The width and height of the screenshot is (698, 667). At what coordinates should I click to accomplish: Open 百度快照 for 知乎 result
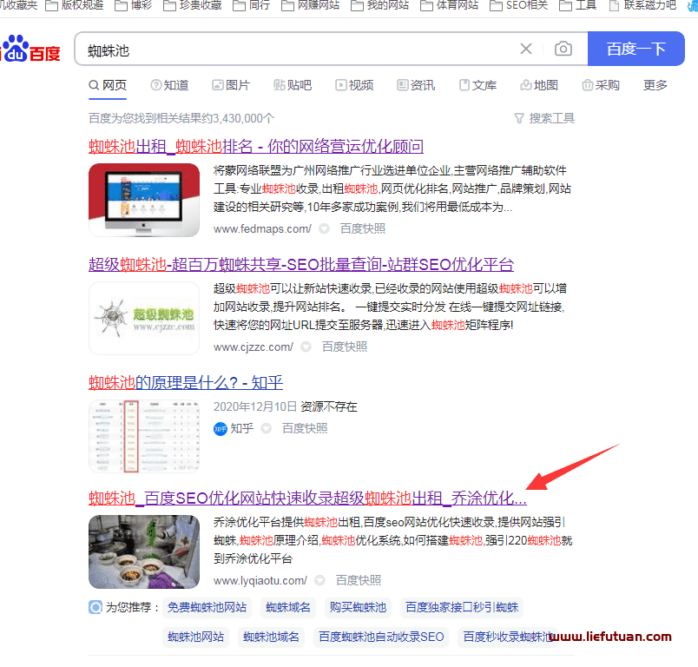(305, 429)
